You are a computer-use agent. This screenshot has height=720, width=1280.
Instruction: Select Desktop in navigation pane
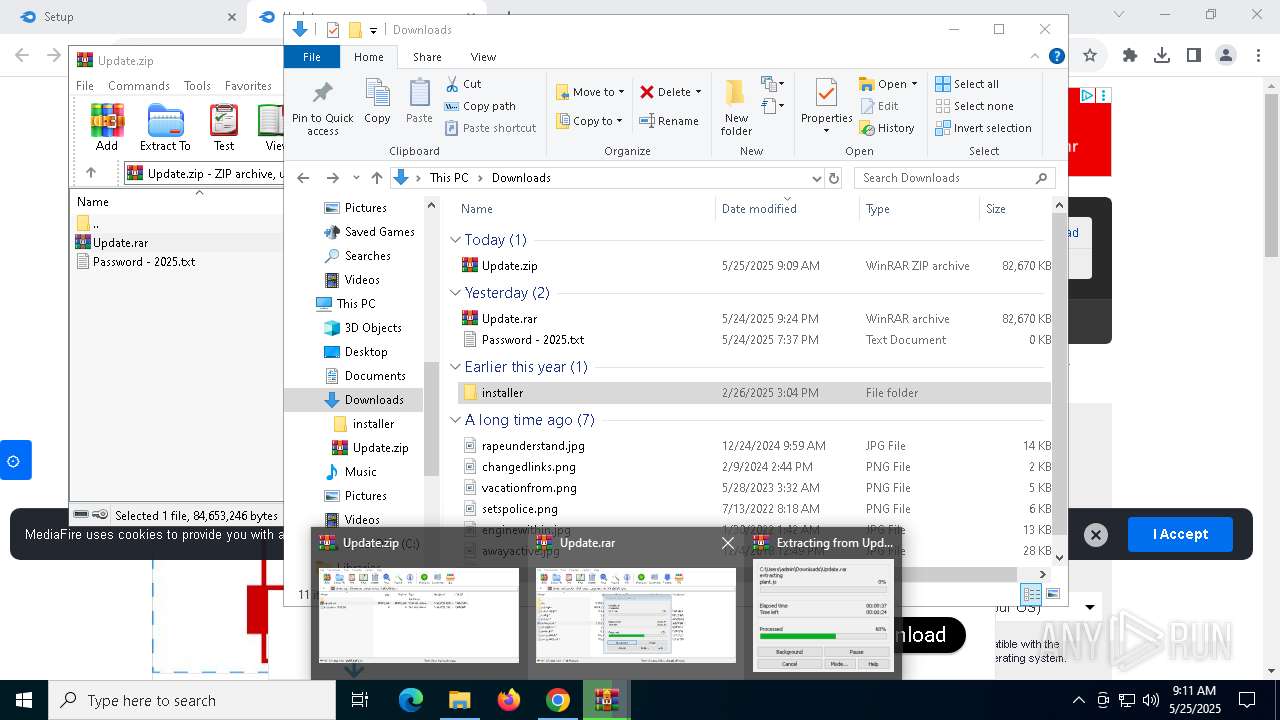[366, 352]
